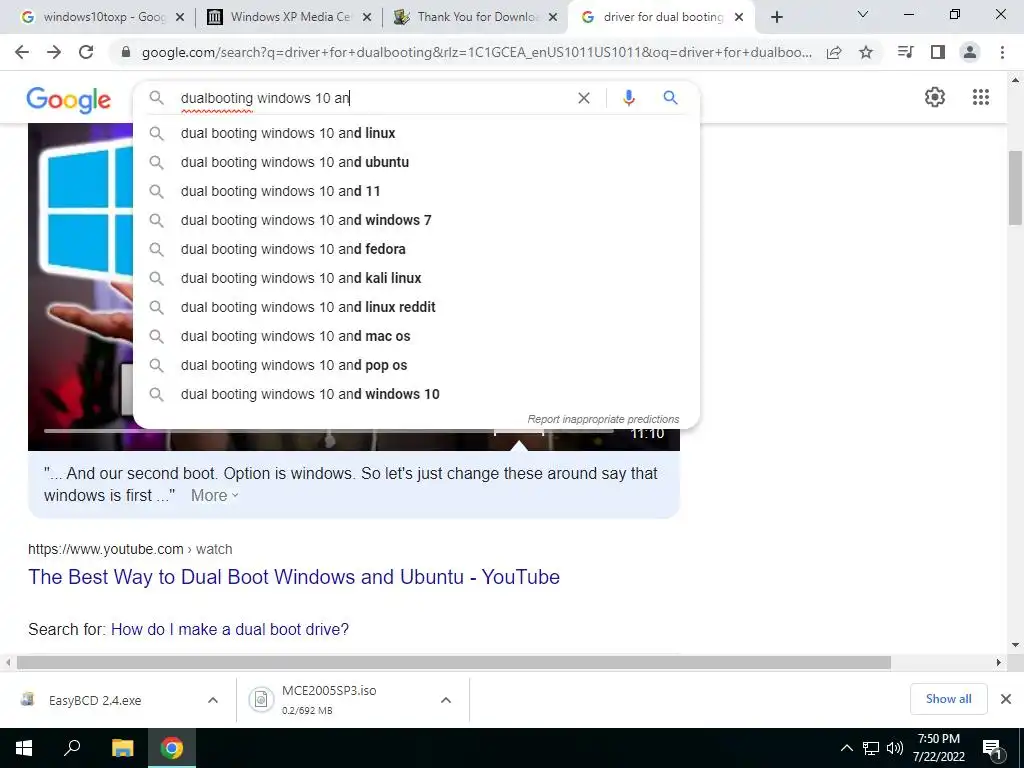The width and height of the screenshot is (1024, 768).
Task: Go to the Google logo homepage
Action: tap(69, 99)
